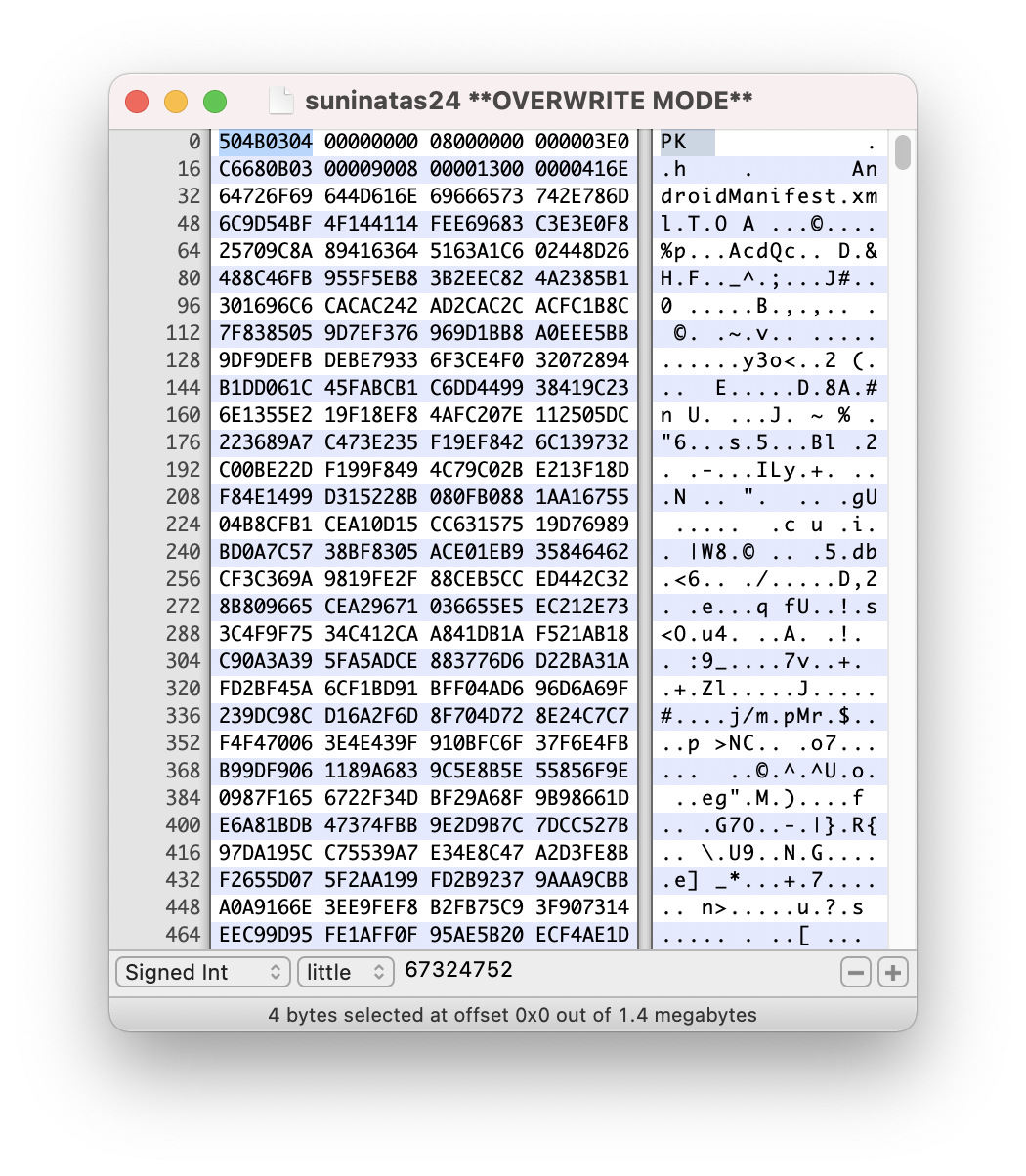Click offset label 464 in gutter
This screenshot has width=1026, height=1176.
point(183,935)
